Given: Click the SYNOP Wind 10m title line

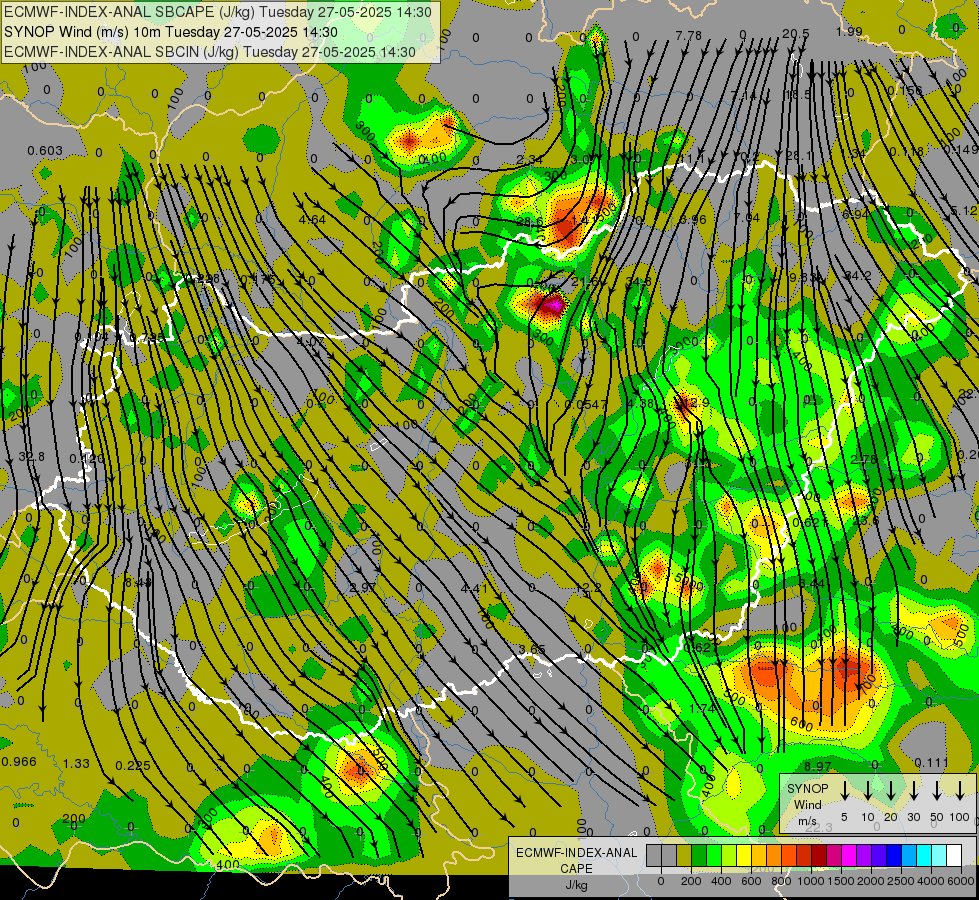Looking at the screenshot, I should [x=170, y=32].
